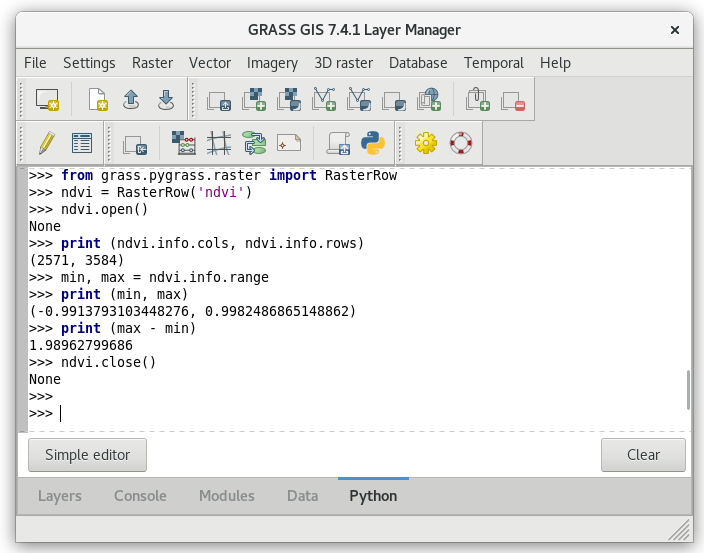Viewport: 704px width, 553px height.
Task: Click the min, max range output line
Action: pos(192,311)
